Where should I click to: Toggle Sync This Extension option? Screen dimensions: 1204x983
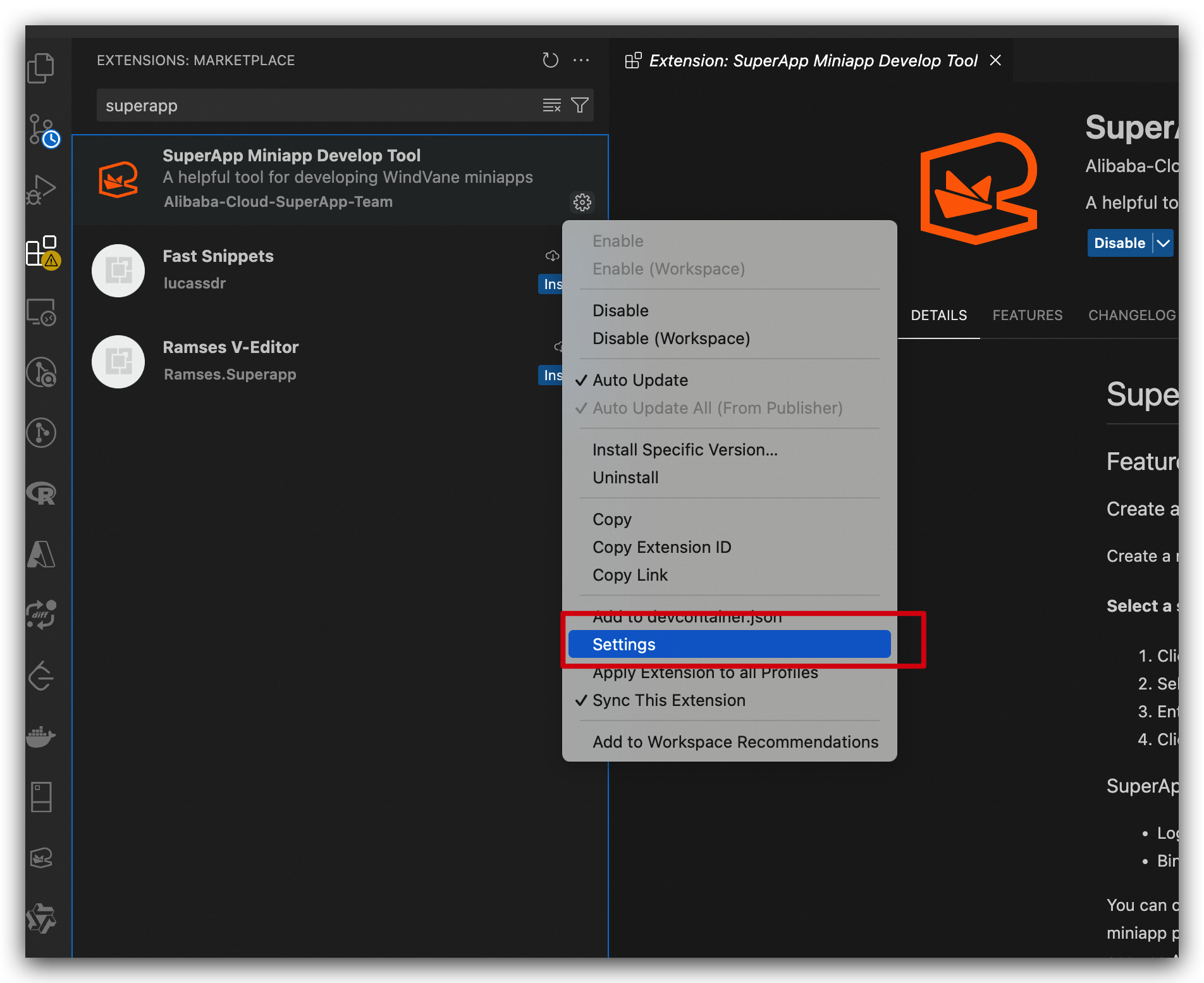668,700
